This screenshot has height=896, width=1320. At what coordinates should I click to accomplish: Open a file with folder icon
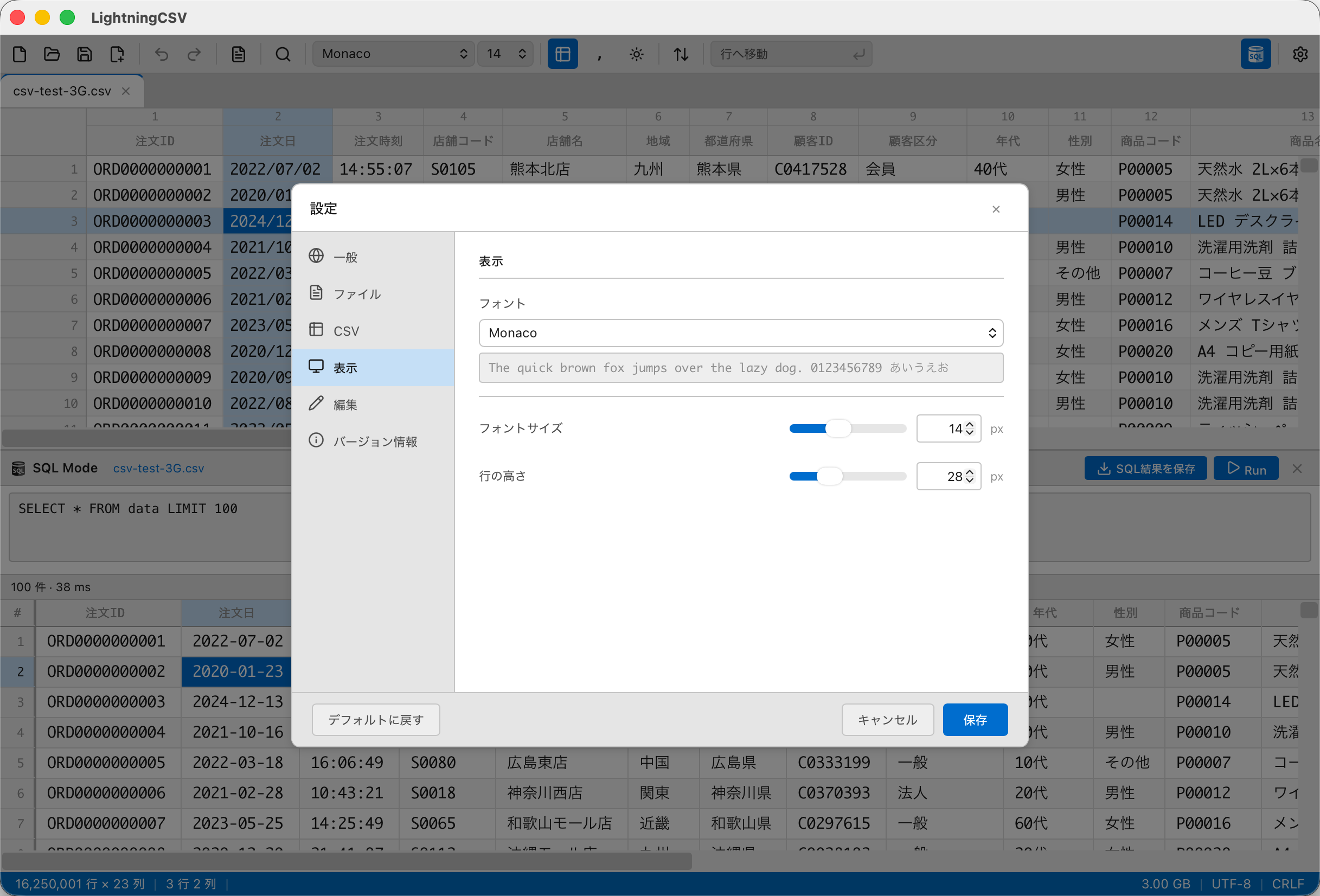pos(52,54)
